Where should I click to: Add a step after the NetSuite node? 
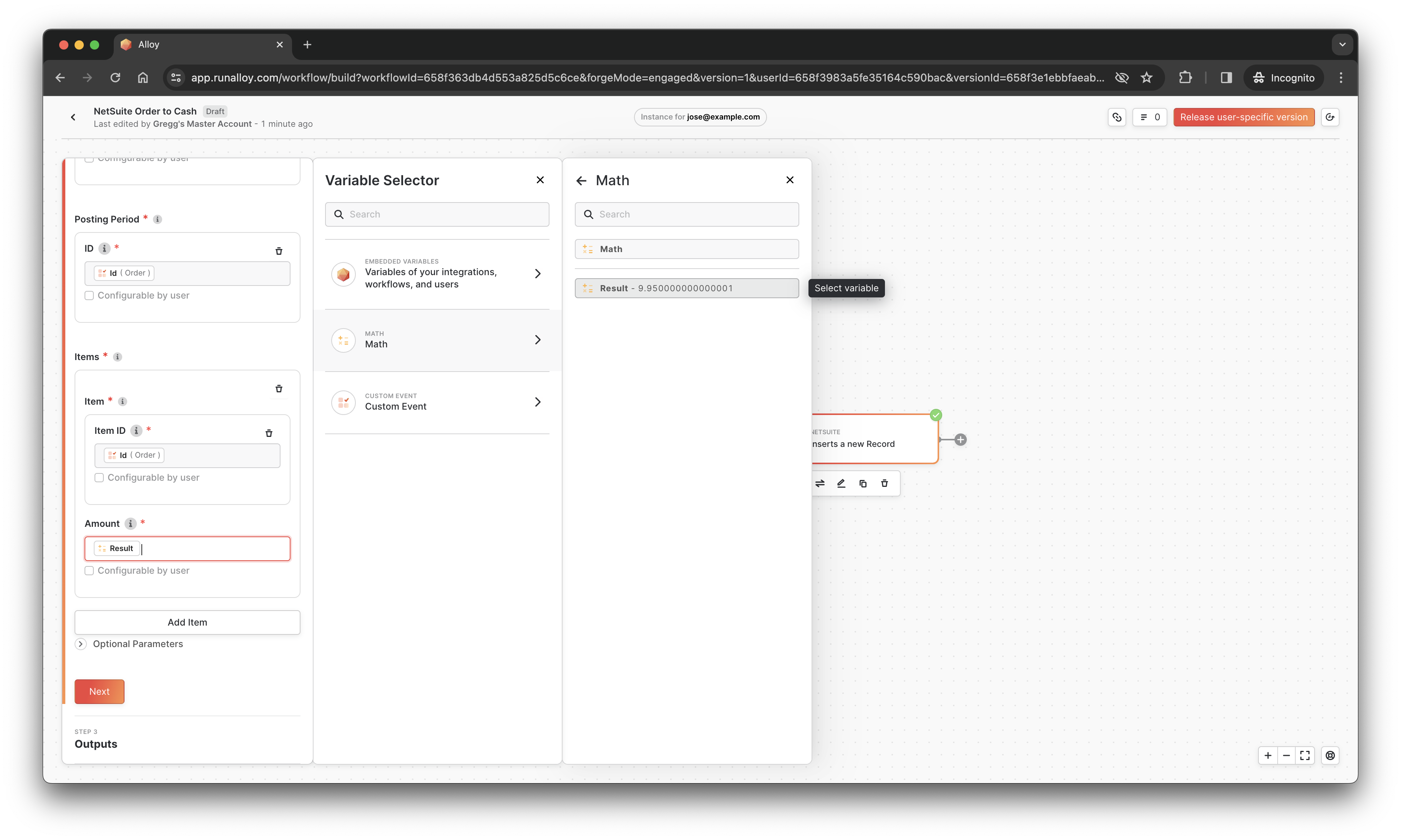961,440
